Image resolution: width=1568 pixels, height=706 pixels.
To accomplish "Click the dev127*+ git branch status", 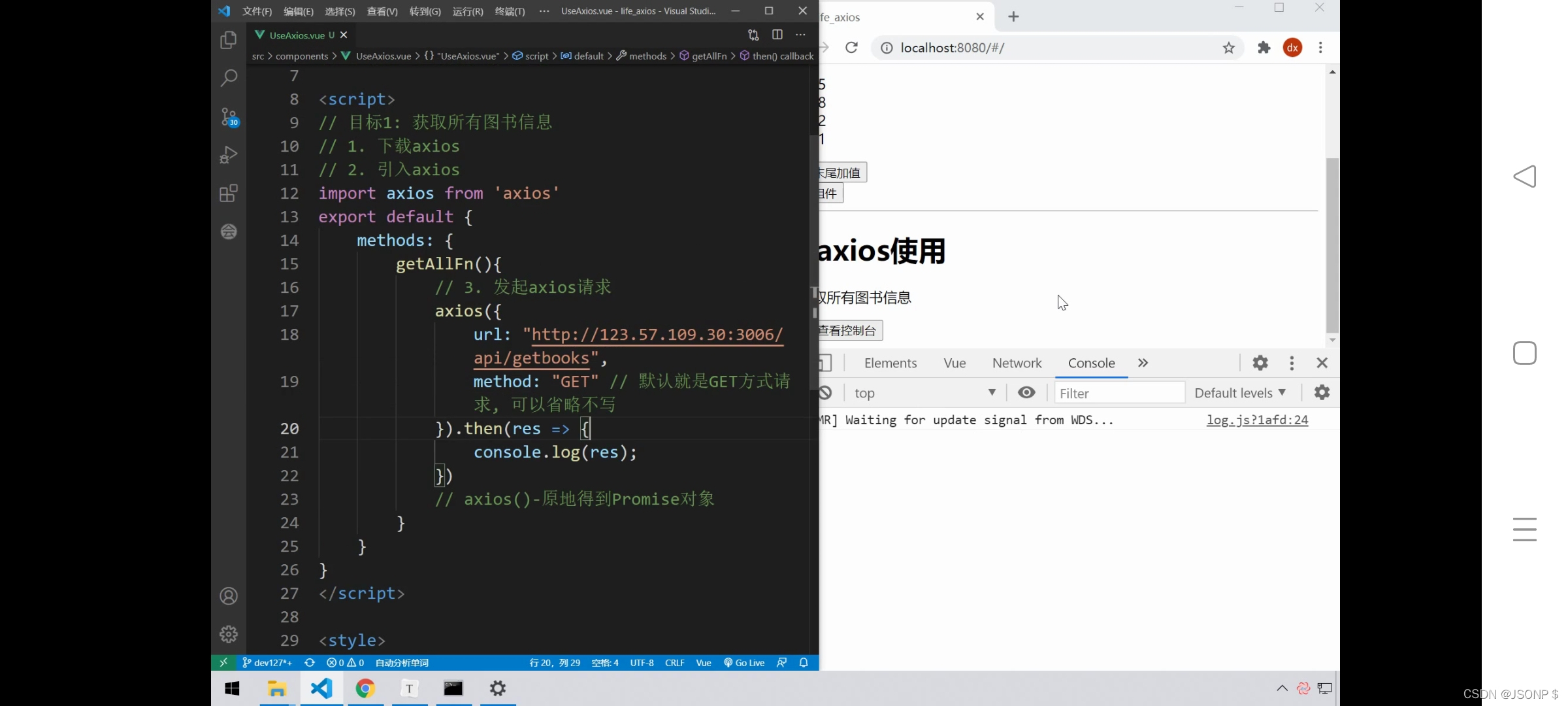I will coord(267,662).
